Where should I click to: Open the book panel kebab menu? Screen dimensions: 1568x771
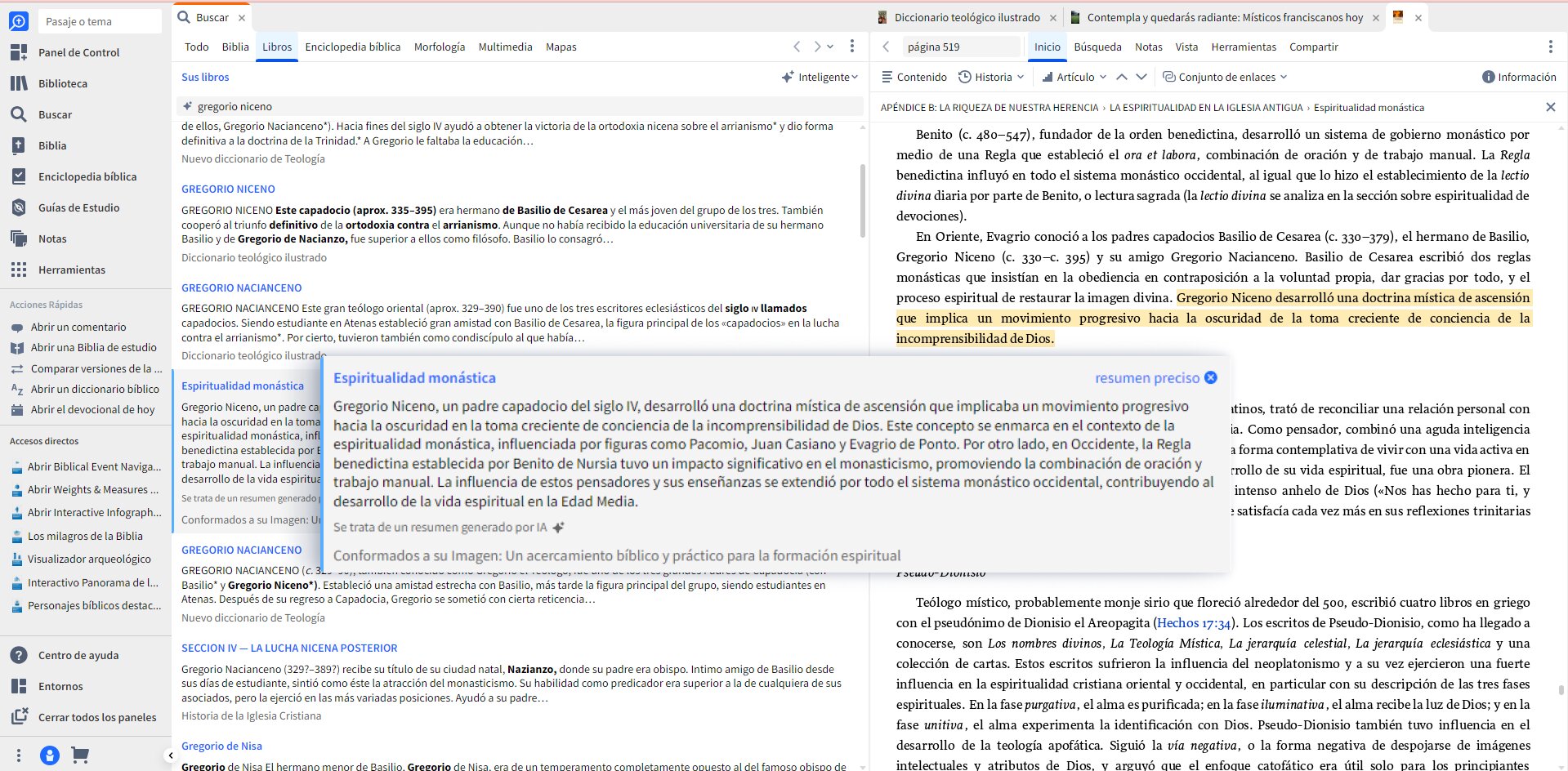(x=1550, y=47)
